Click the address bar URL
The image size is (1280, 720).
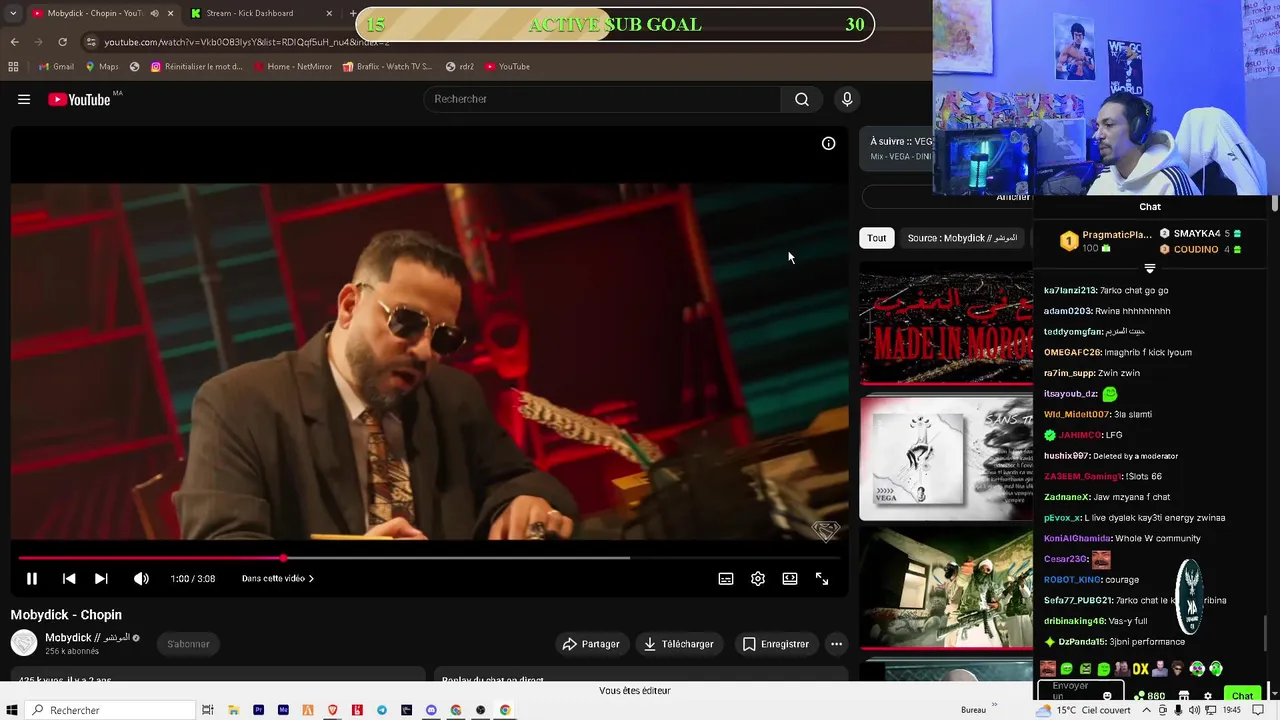point(246,42)
